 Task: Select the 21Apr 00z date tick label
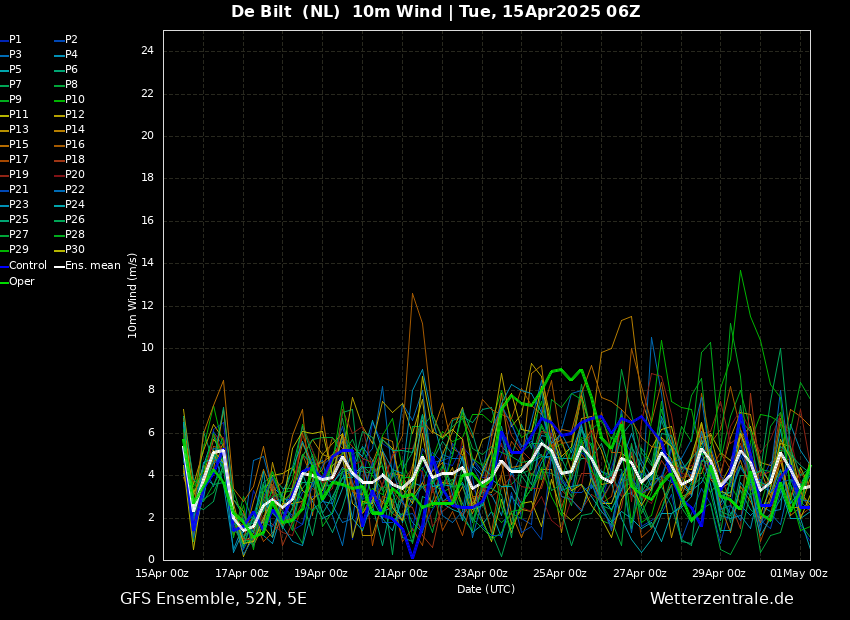point(401,574)
